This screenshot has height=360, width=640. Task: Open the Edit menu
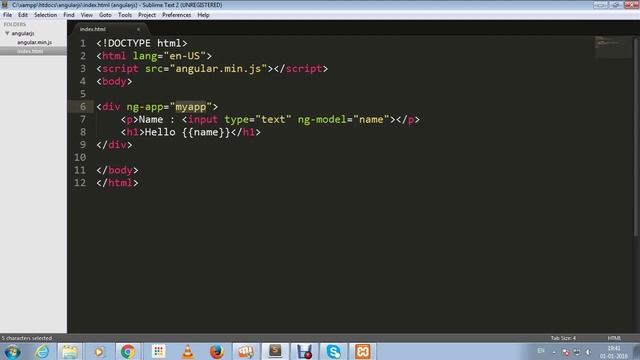click(23, 15)
